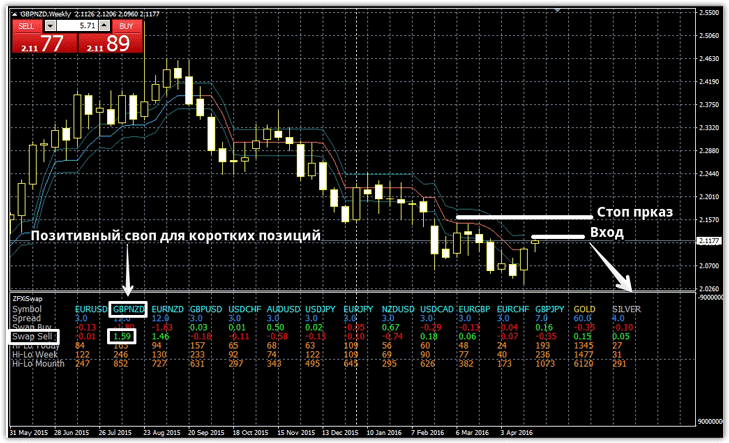The image size is (729, 443).
Task: Select the white stop order line
Action: point(520,217)
